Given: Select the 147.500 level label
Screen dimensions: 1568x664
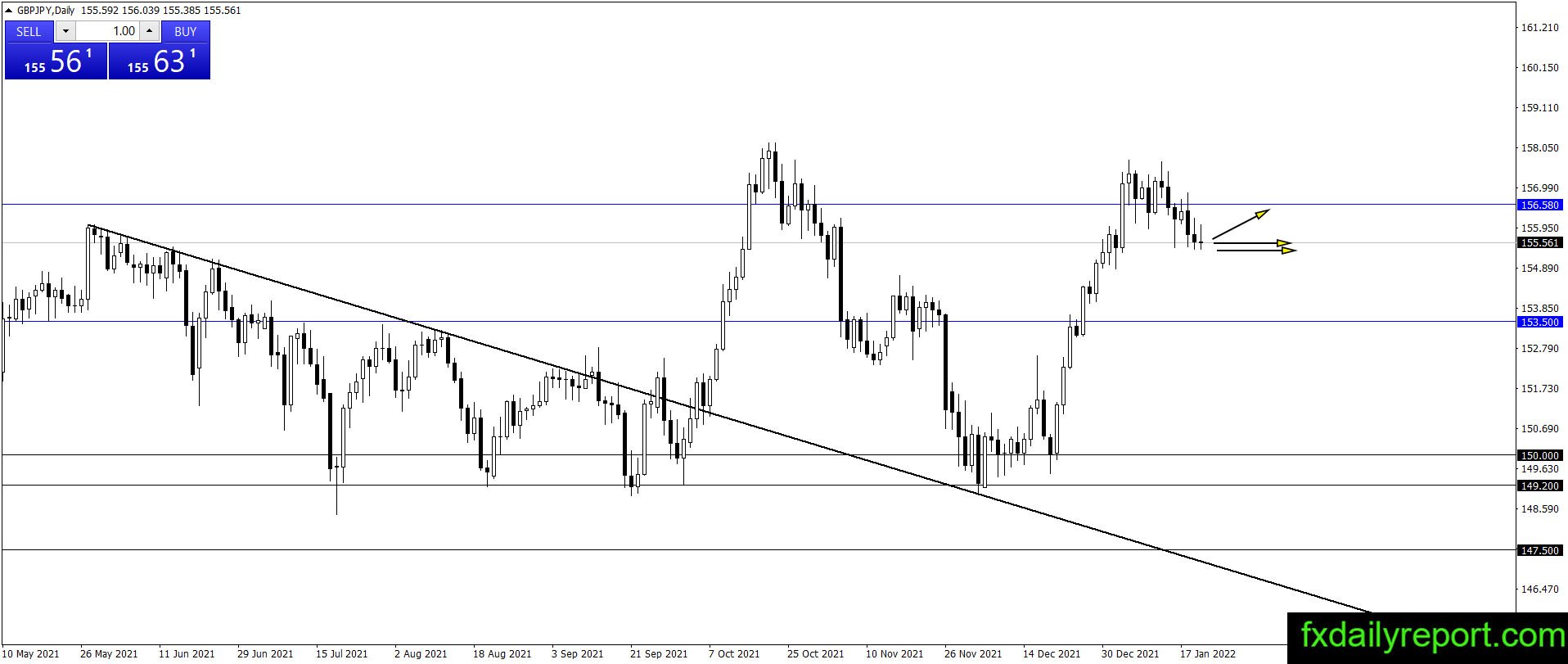Looking at the screenshot, I should (x=1539, y=550).
